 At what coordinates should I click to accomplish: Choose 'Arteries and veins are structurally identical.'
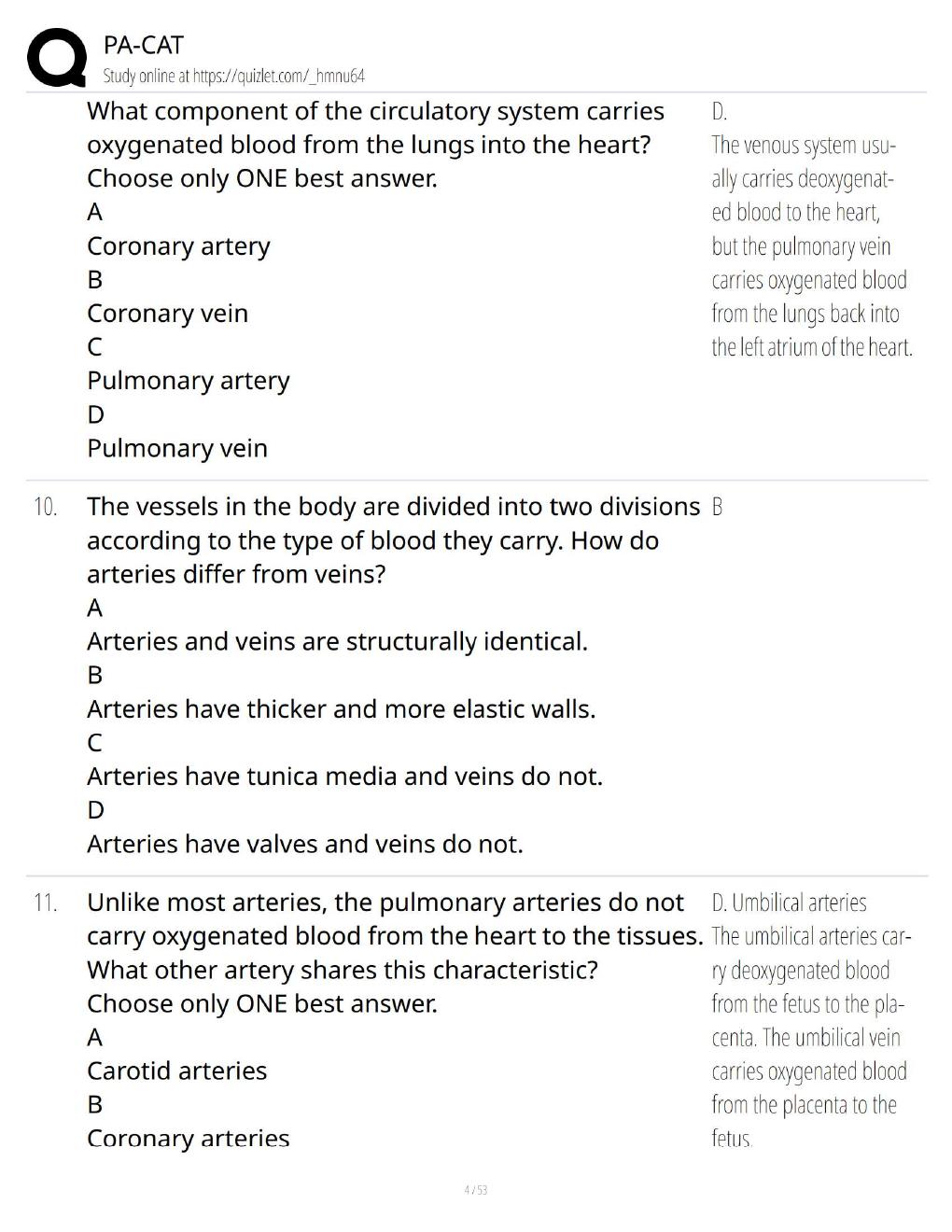pos(337,642)
